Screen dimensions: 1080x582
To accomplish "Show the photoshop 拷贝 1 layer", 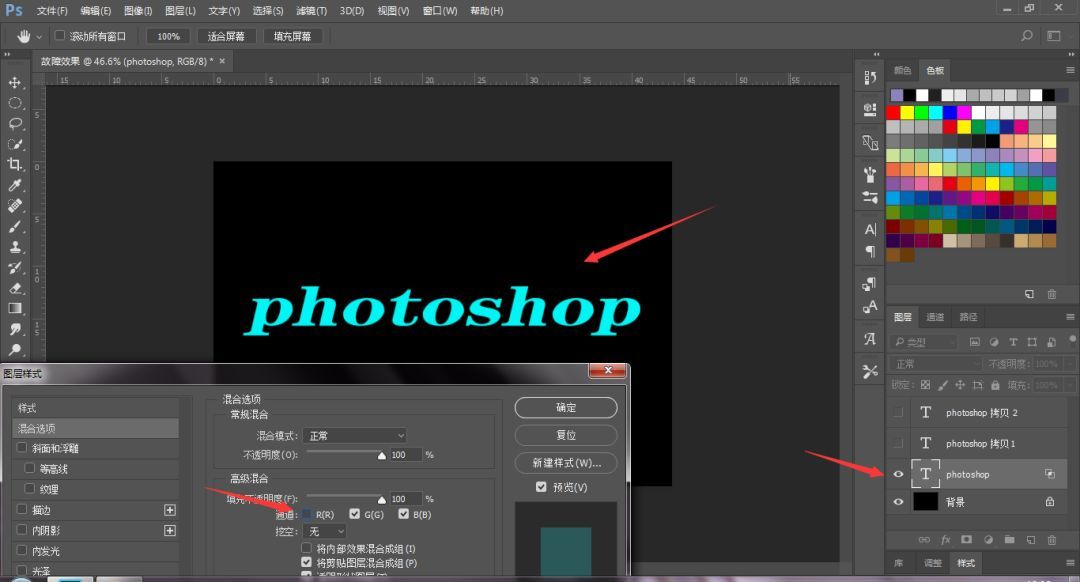I will [898, 443].
